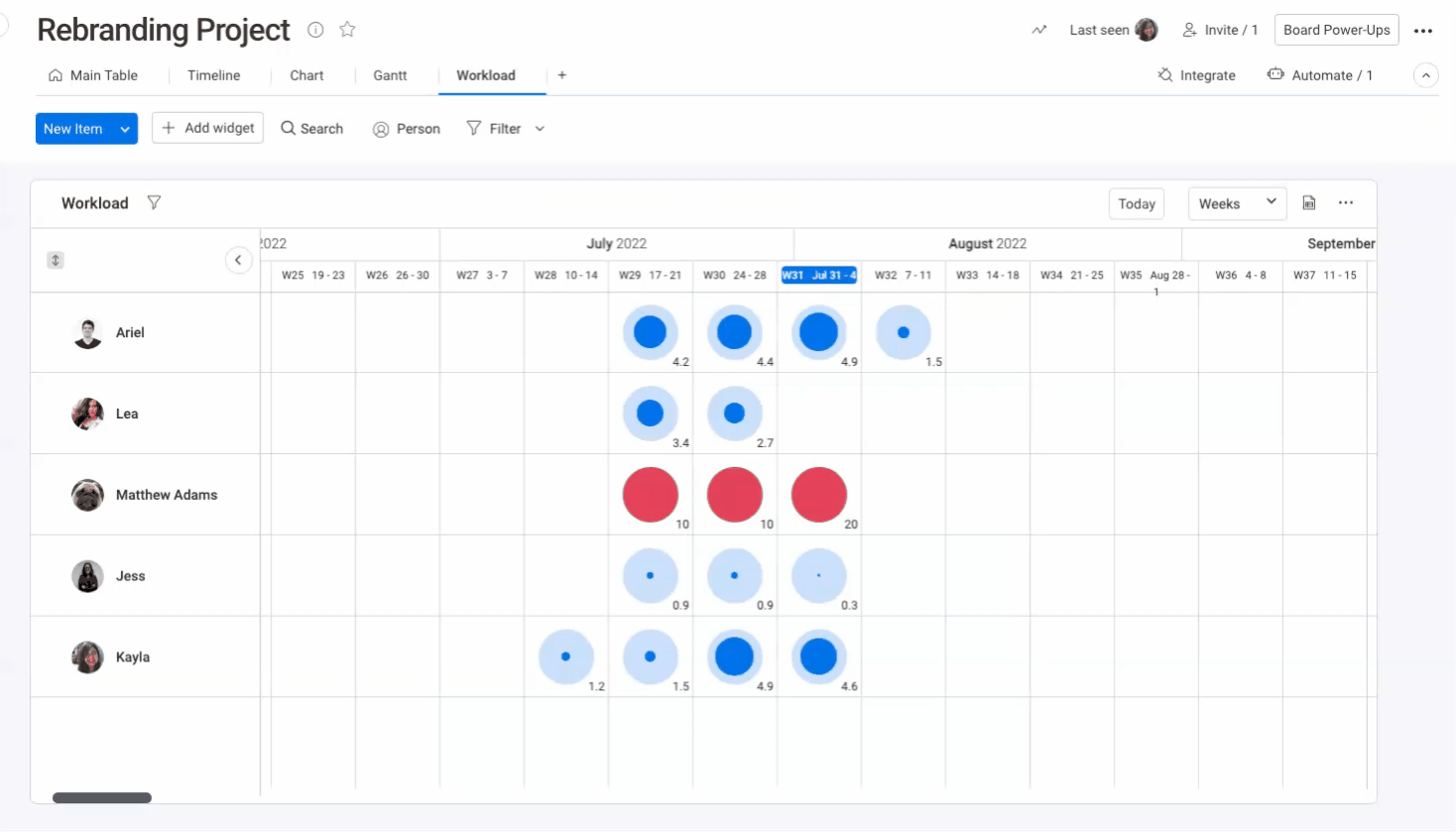Toggle expand all rows icon in the workload header

coord(56,260)
